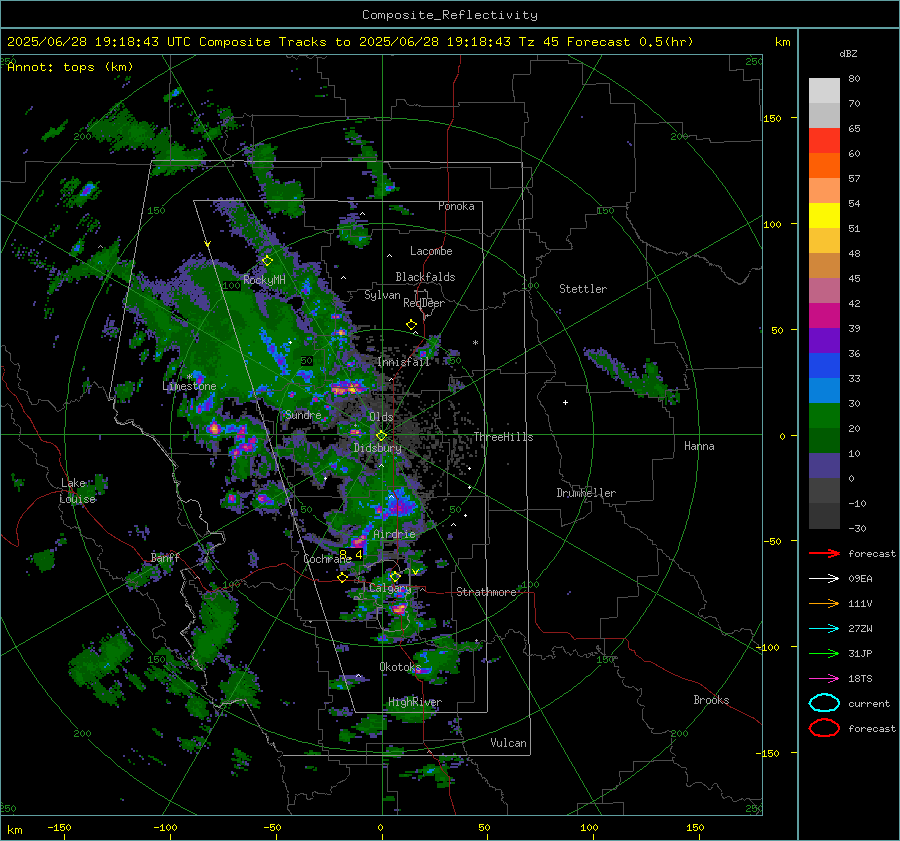Click the Didsbury city label
The height and width of the screenshot is (841, 900).
click(x=378, y=448)
